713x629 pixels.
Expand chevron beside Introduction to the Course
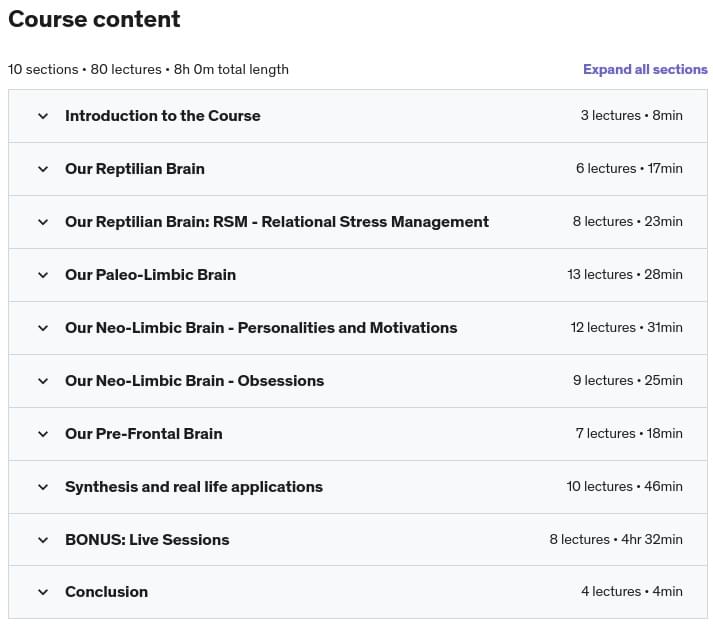(43, 116)
